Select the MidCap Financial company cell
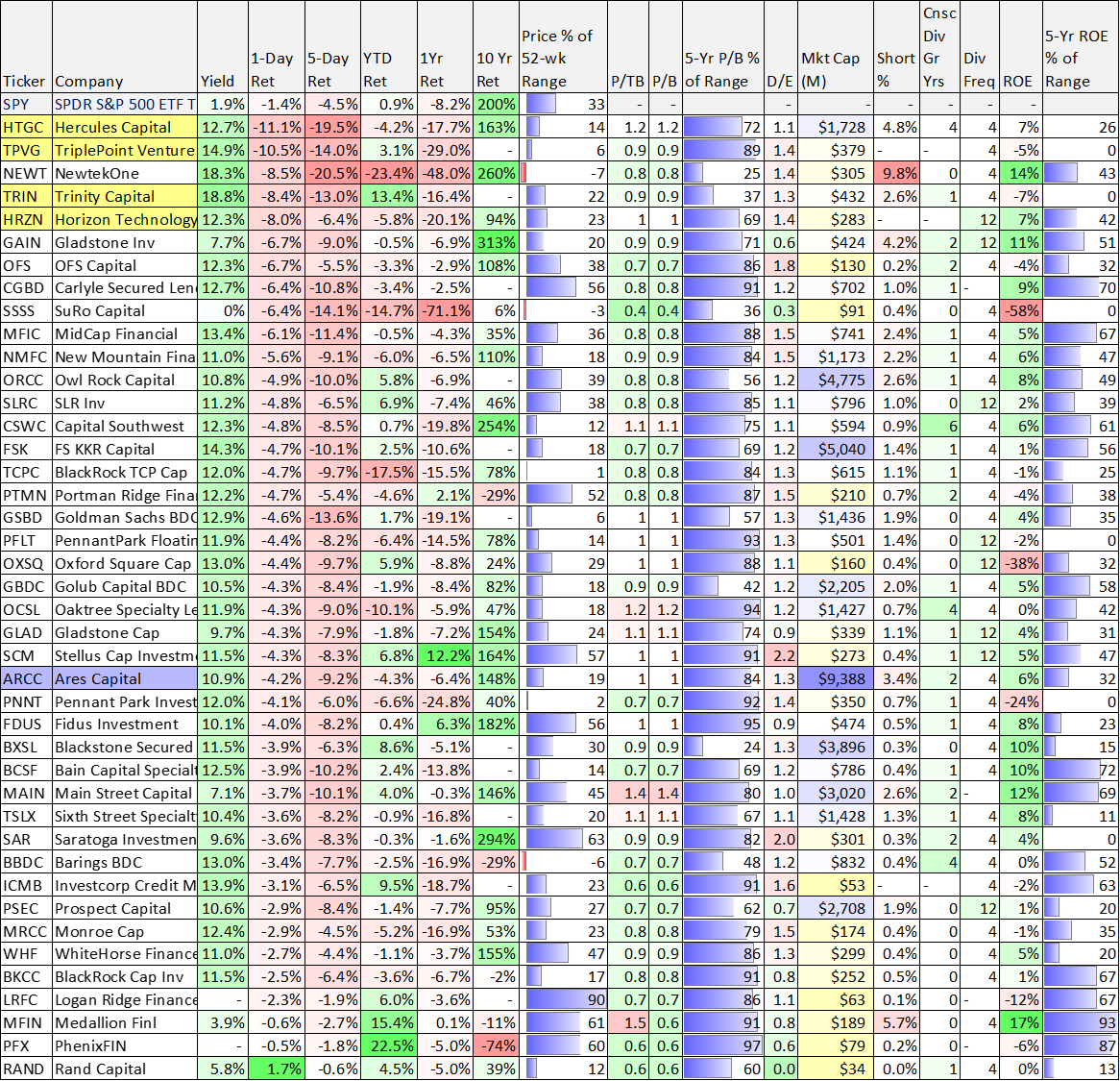 [124, 333]
